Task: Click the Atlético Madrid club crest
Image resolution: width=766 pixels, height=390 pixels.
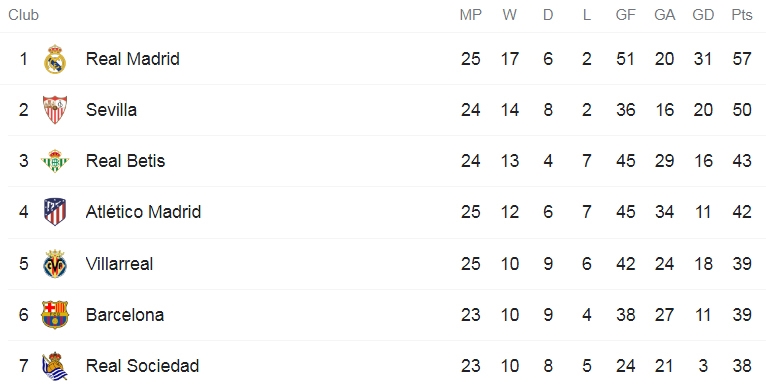Action: click(x=55, y=212)
